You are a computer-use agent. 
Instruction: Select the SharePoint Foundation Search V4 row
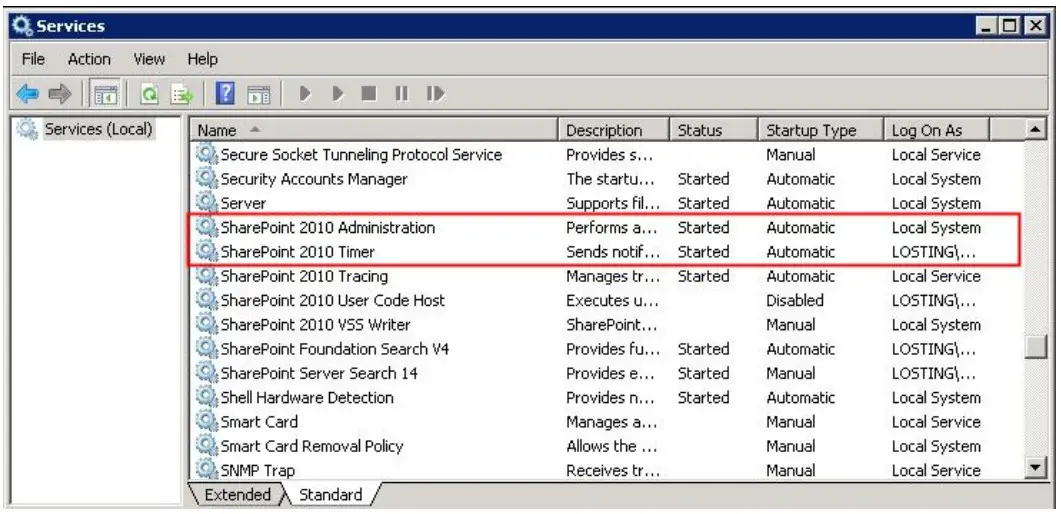(608, 349)
